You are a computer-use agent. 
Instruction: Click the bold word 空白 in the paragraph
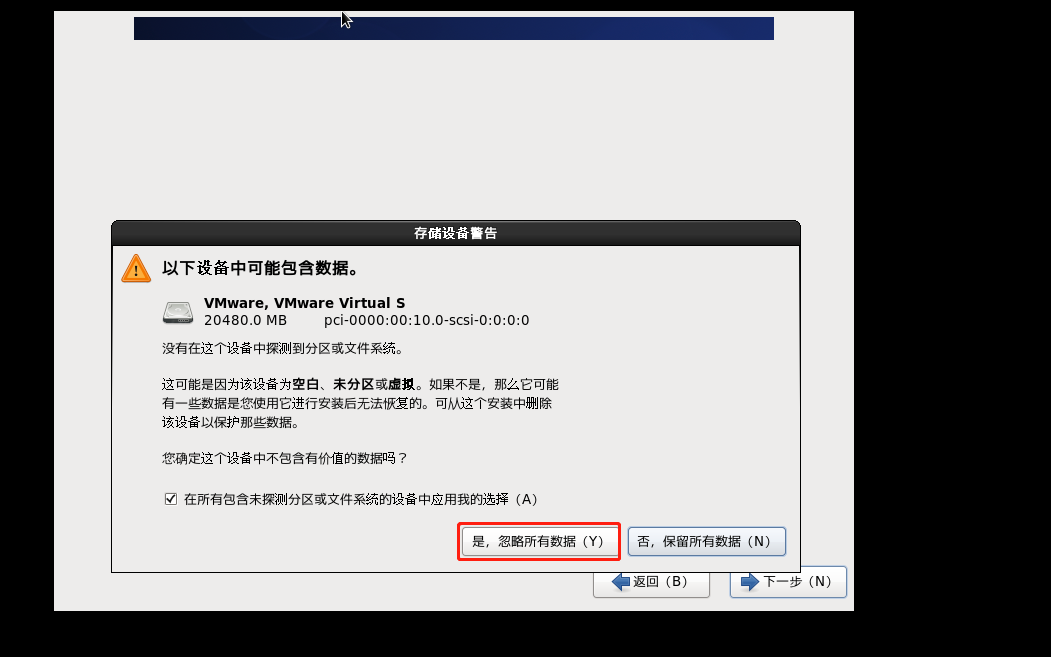306,384
